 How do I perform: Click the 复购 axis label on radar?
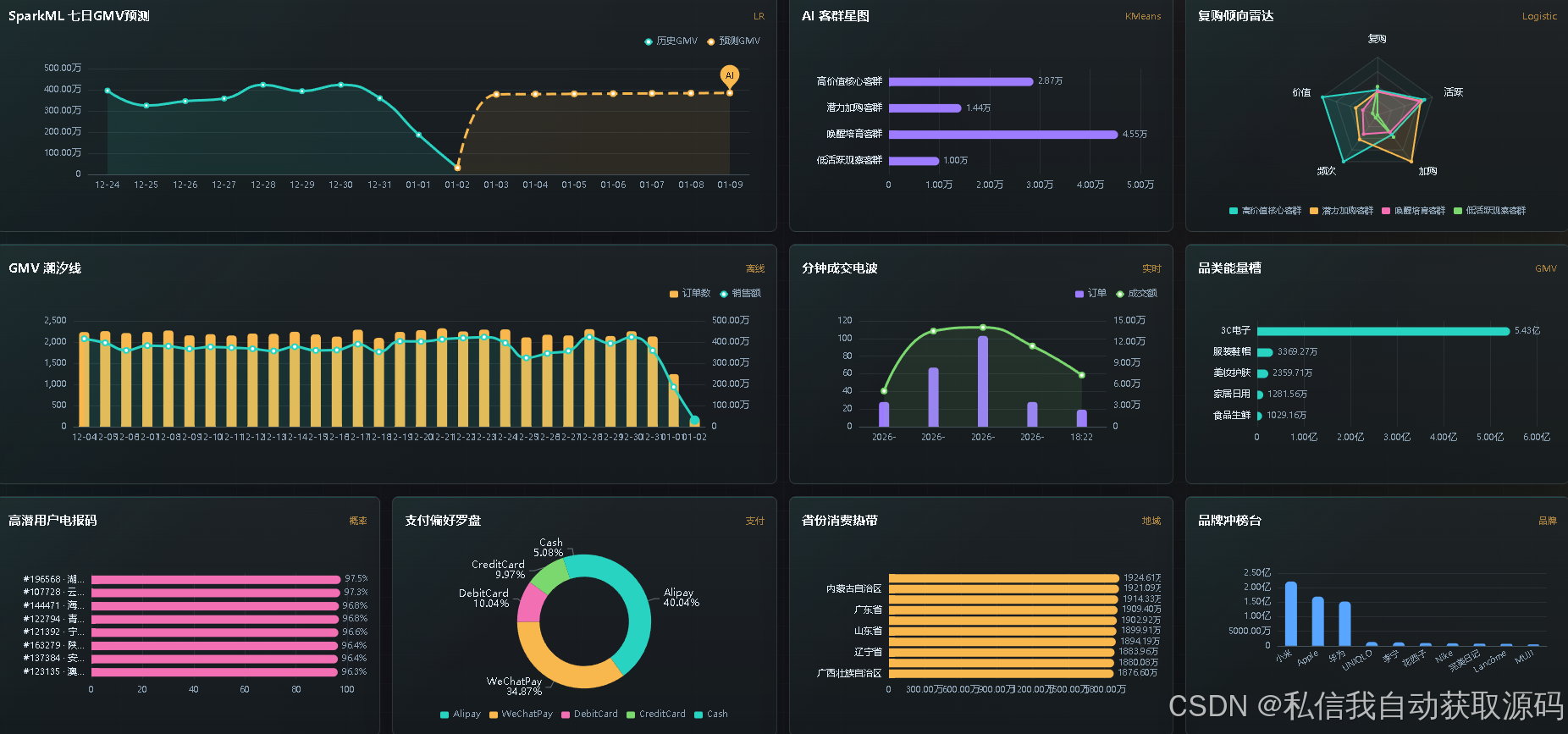pos(1378,39)
